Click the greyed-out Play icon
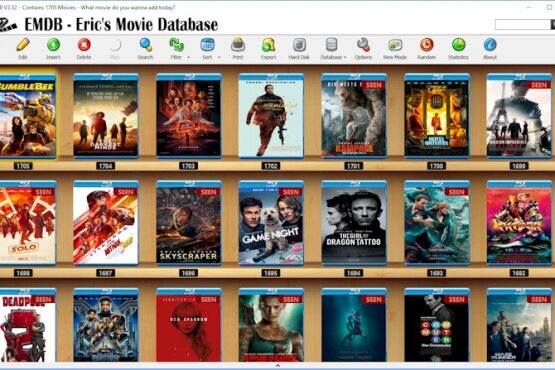555x370 pixels. coord(114,45)
